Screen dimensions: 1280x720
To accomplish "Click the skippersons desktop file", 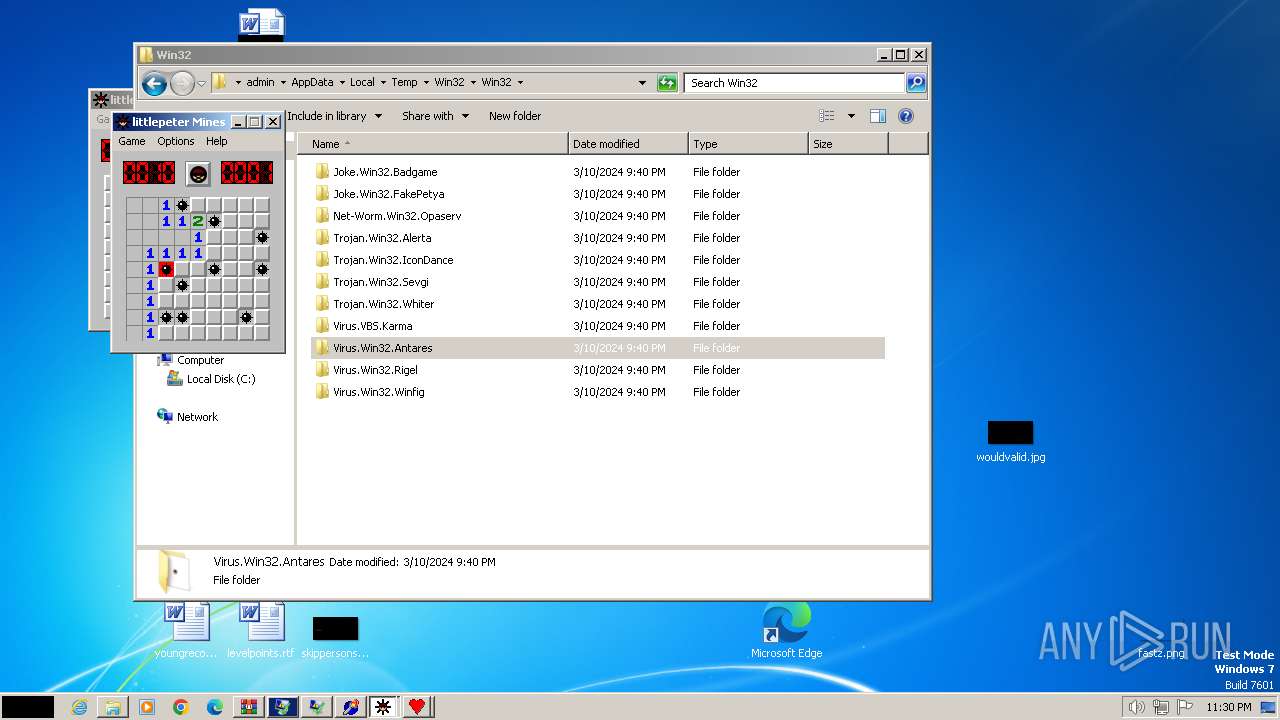I will [x=335, y=637].
